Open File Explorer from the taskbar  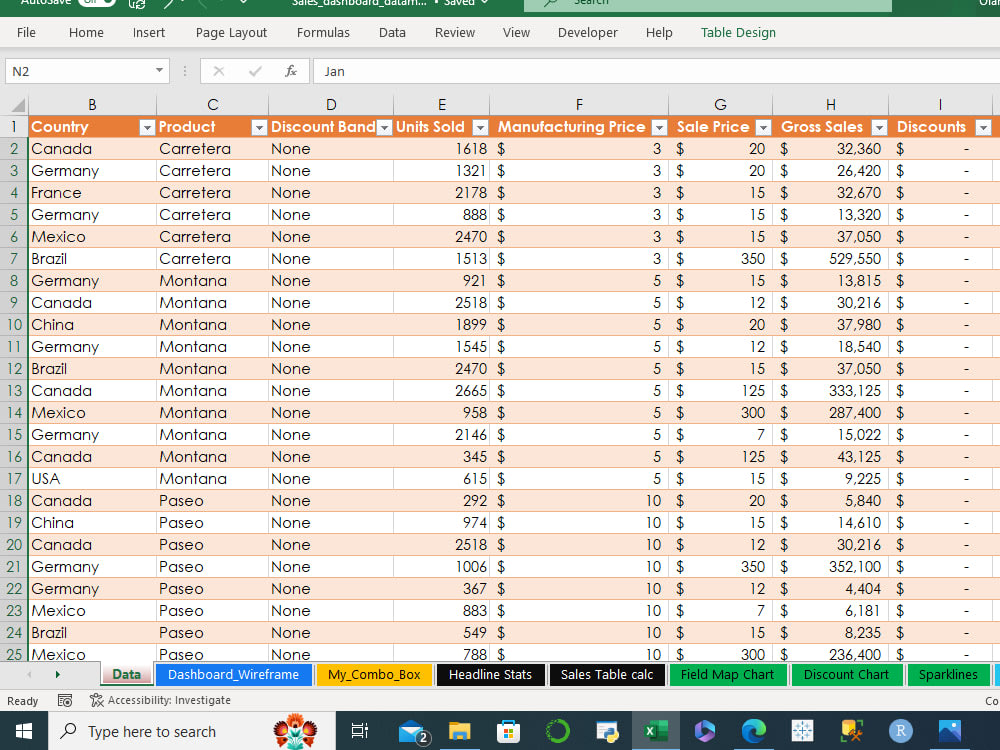[x=459, y=731]
